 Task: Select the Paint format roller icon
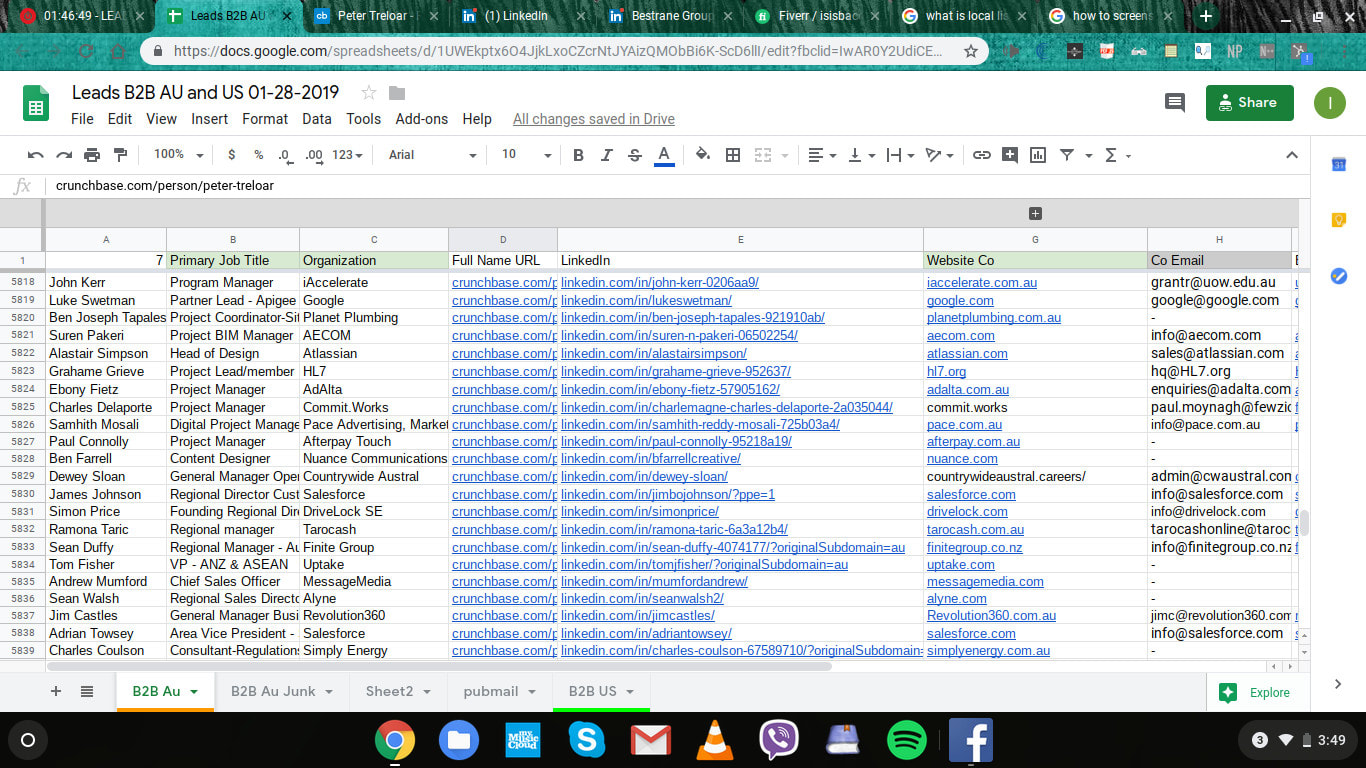click(x=121, y=155)
